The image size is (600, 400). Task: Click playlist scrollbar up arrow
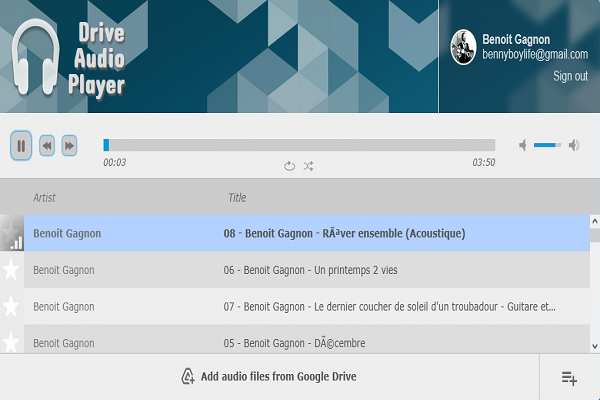click(595, 221)
